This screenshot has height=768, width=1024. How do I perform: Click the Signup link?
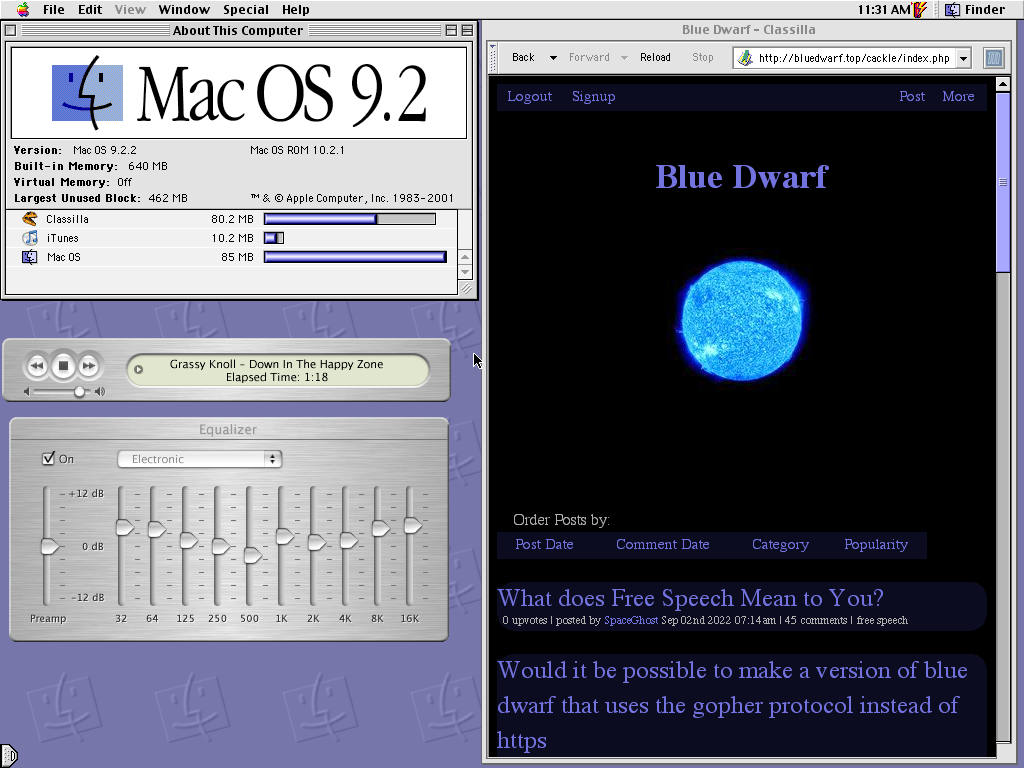point(594,96)
